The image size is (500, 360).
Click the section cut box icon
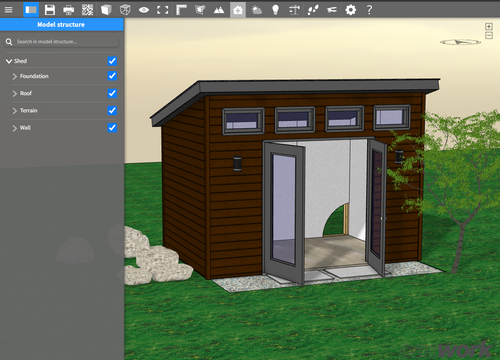tap(200, 10)
